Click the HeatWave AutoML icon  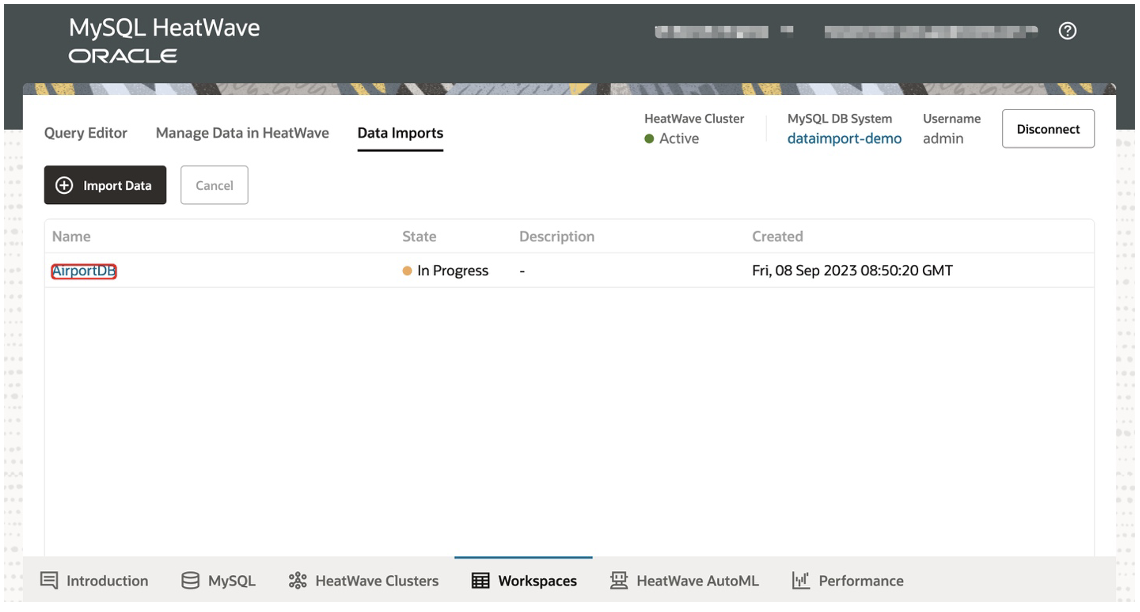click(x=617, y=580)
